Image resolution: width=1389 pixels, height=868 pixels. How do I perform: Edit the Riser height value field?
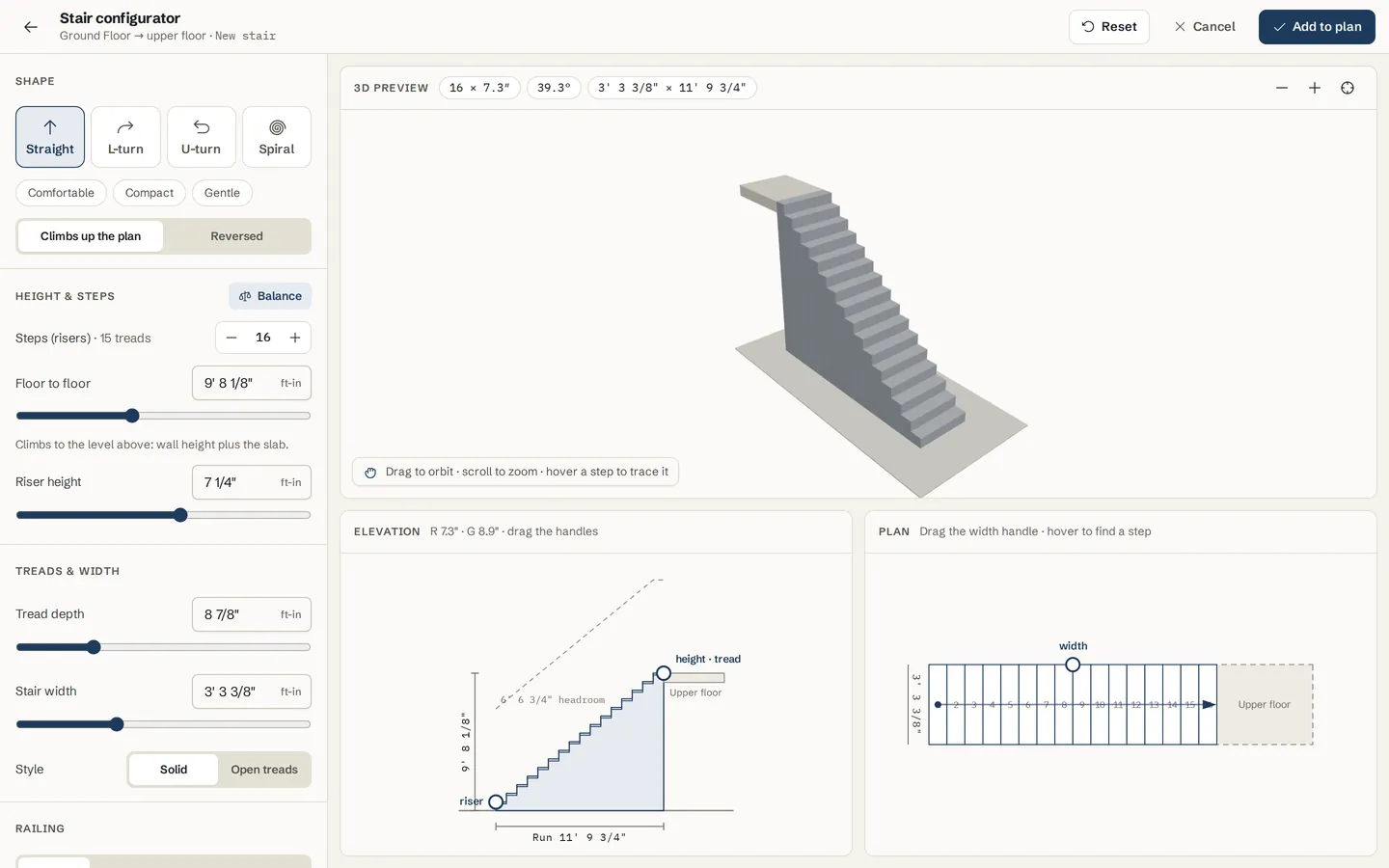252,482
